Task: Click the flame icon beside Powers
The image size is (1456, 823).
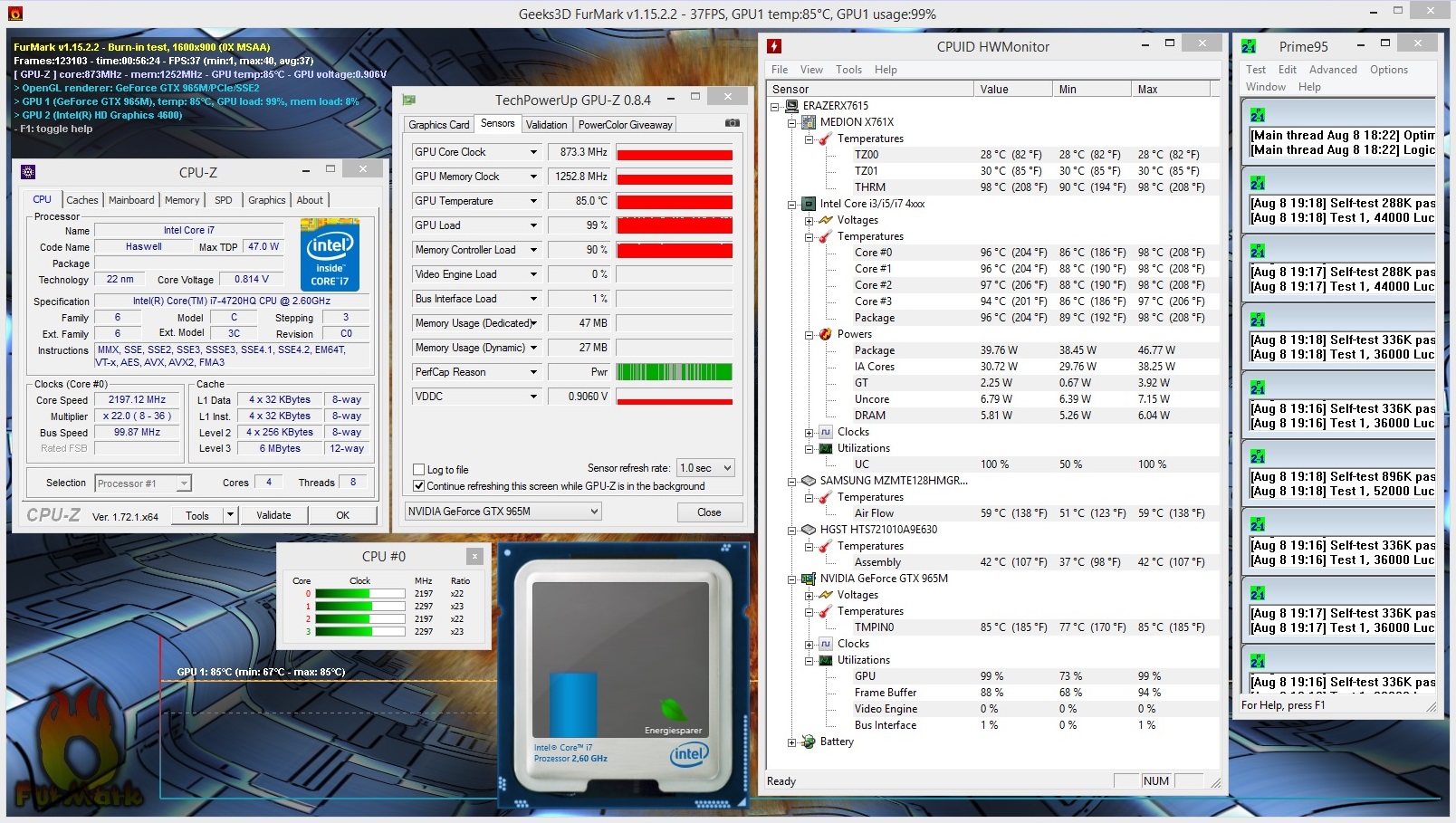Action: point(826,334)
